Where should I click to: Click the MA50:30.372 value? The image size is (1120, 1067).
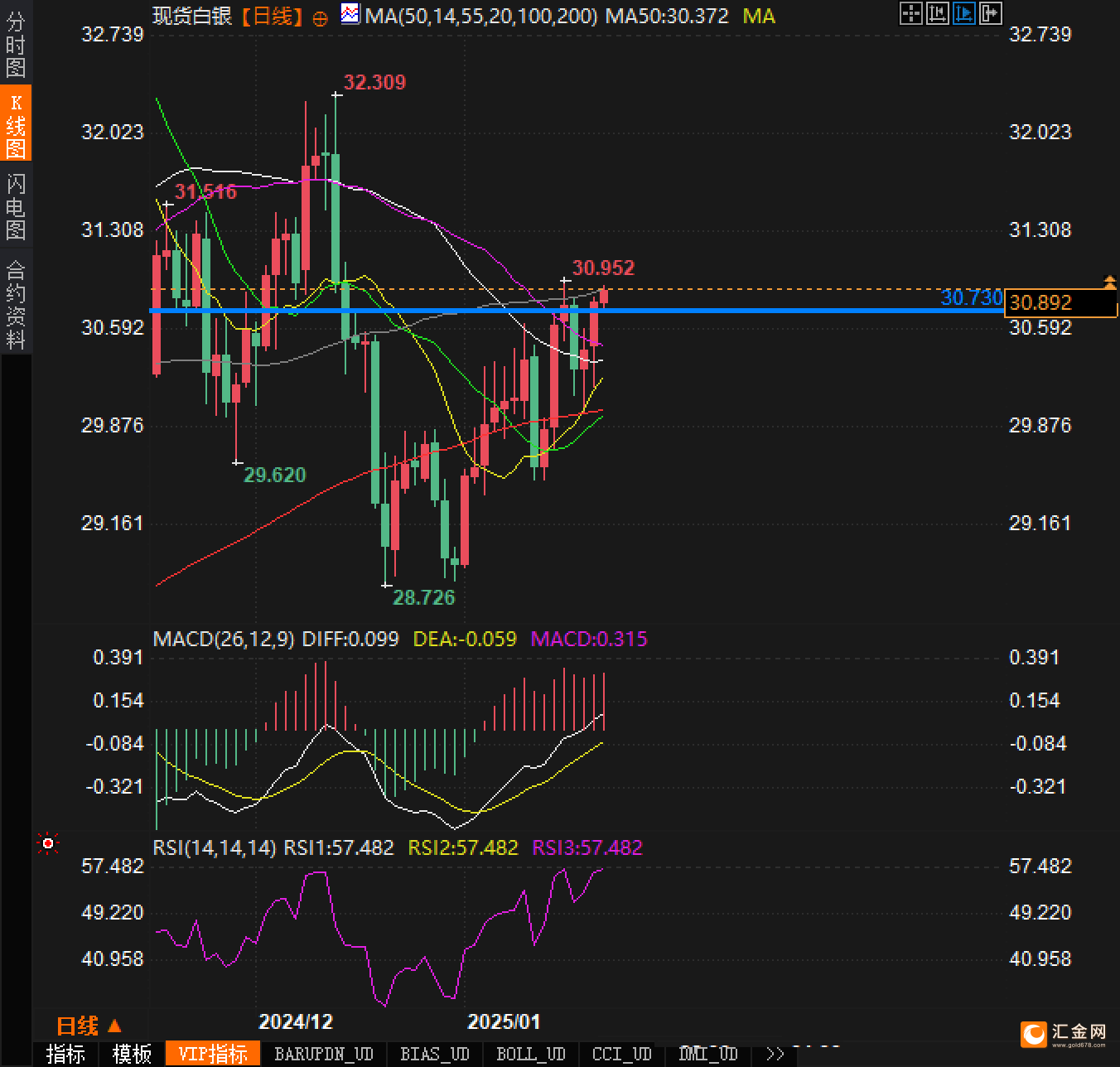coord(667,16)
